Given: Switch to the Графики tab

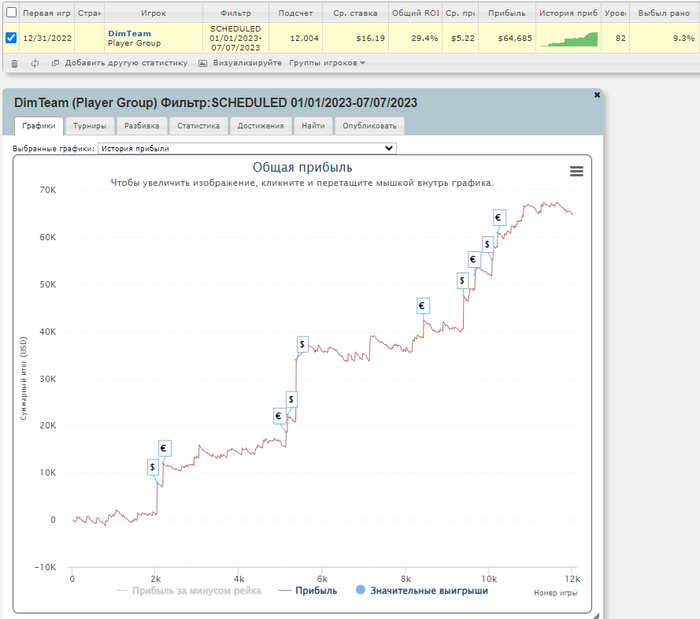Looking at the screenshot, I should coord(39,126).
